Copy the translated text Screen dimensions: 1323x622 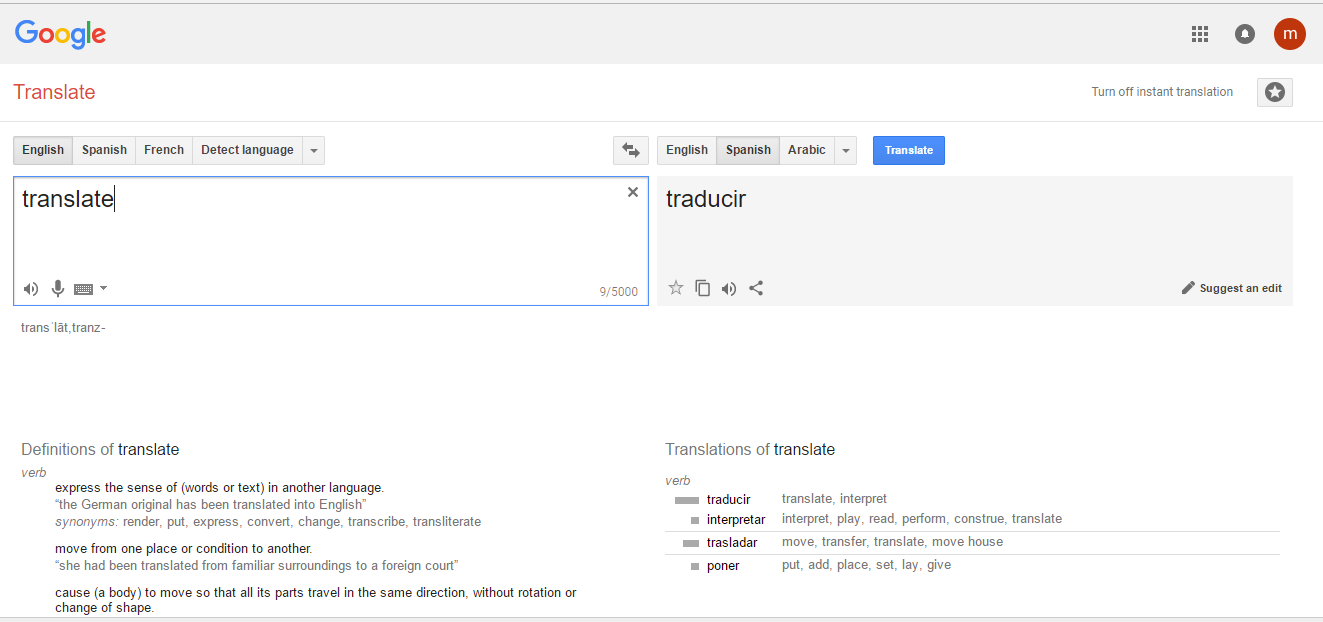pyautogui.click(x=703, y=288)
